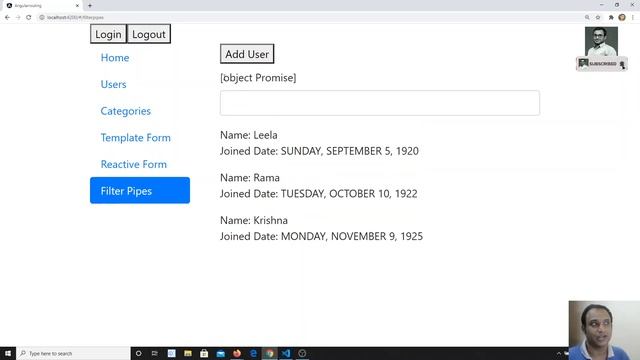Select the active Filter Pipes item
The image size is (640, 360).
[140, 190]
